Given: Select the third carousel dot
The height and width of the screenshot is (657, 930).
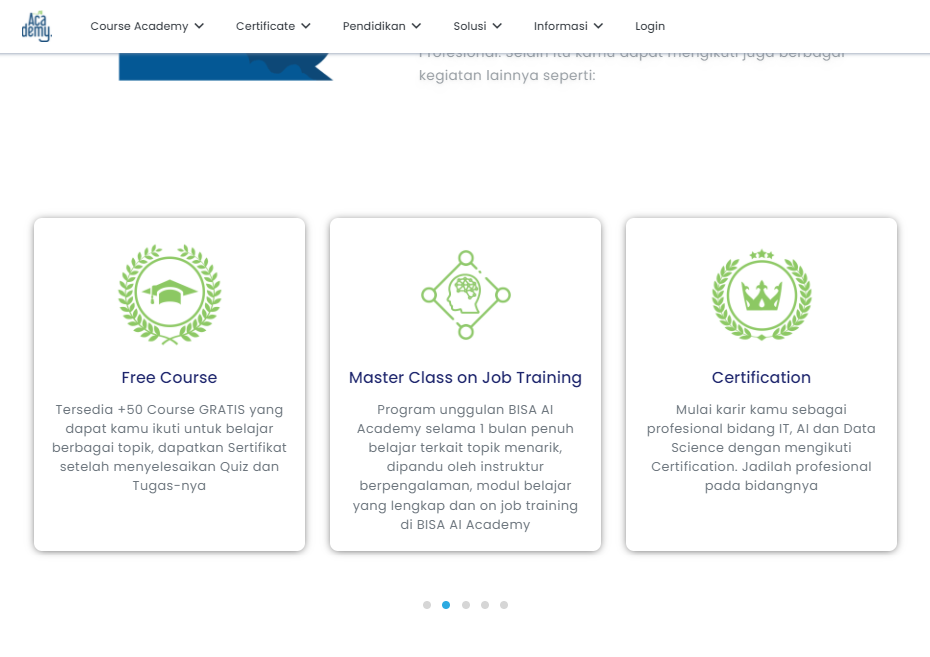Looking at the screenshot, I should (x=466, y=605).
